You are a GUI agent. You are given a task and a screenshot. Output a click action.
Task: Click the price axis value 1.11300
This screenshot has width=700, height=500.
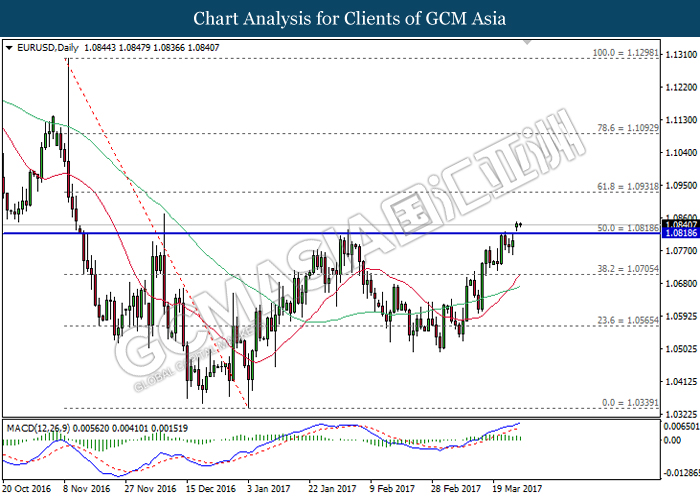click(681, 120)
